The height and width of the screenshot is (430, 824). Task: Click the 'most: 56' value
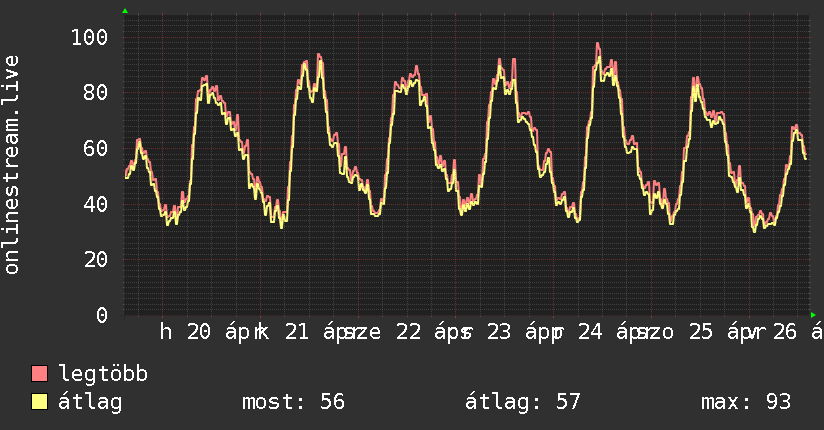coord(293,402)
